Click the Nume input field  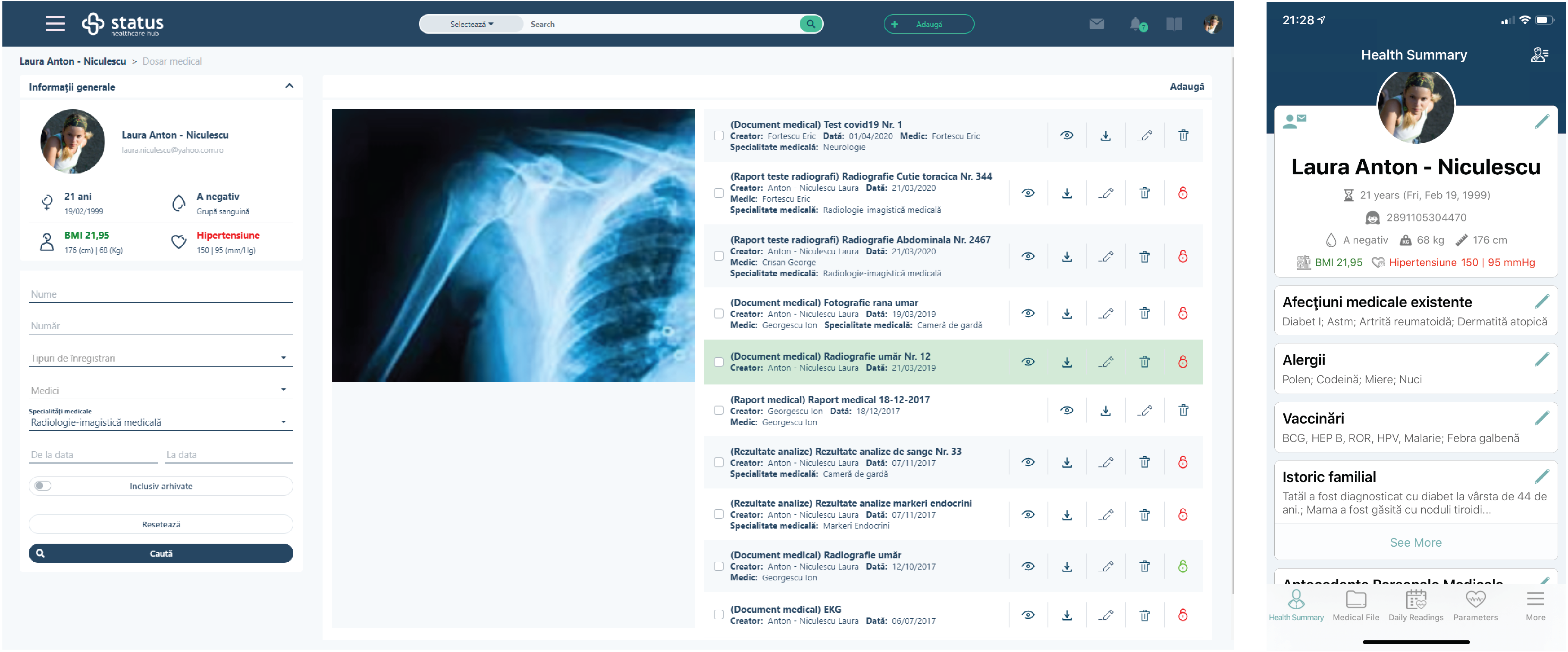pos(161,294)
